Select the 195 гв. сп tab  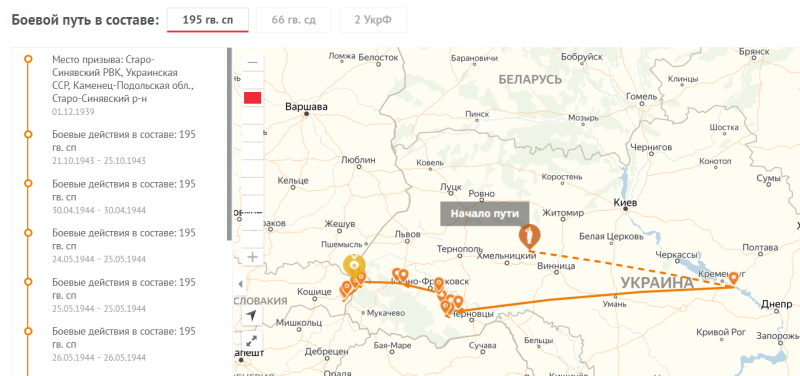pyautogui.click(x=208, y=20)
